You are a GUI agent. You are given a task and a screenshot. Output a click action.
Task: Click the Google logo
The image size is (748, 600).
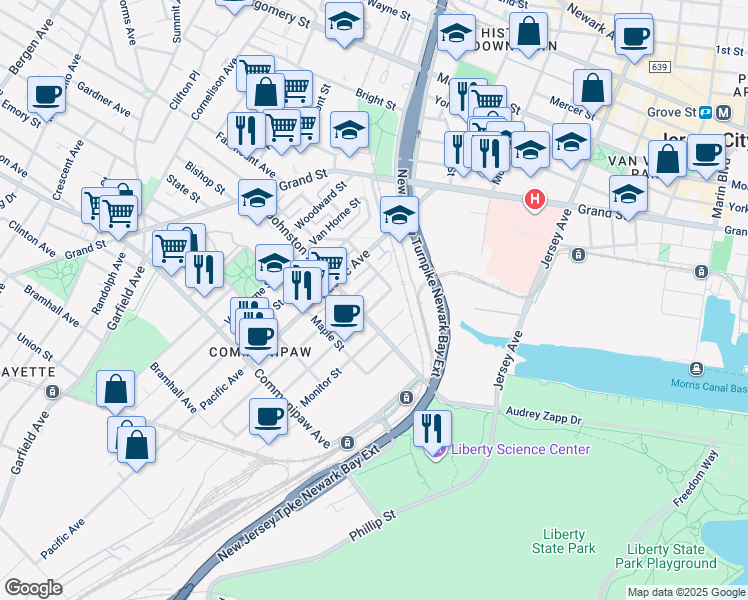[x=33, y=588]
